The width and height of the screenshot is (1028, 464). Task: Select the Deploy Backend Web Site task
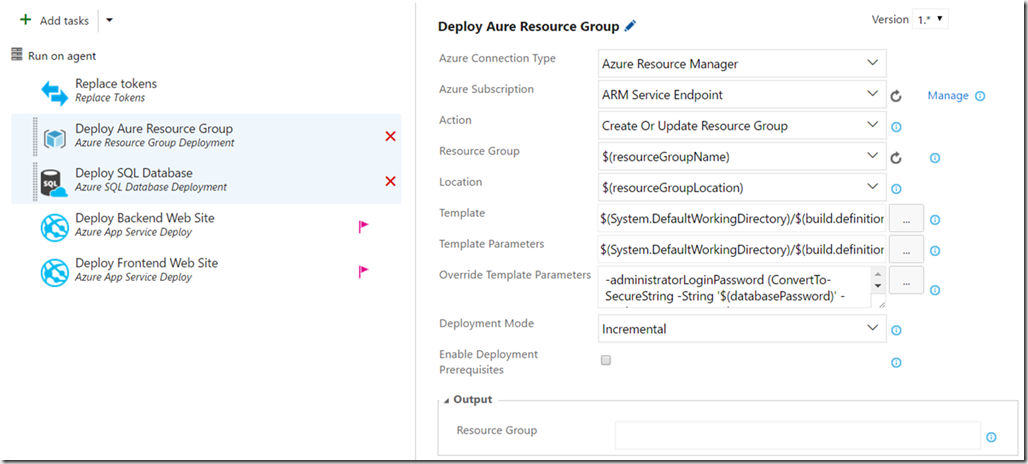click(207, 226)
